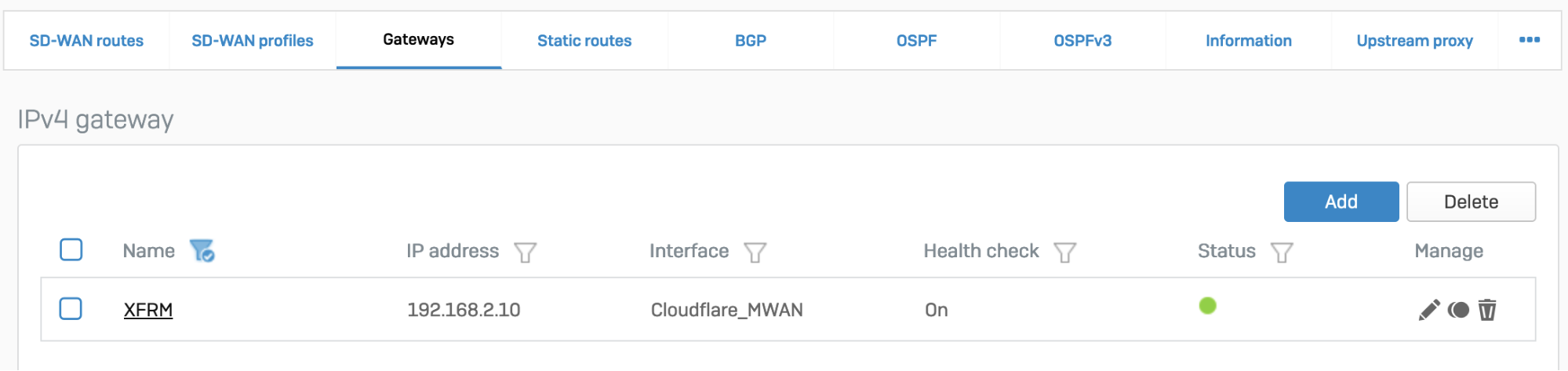
Task: Open the Upstream proxy tab
Action: coord(1414,41)
